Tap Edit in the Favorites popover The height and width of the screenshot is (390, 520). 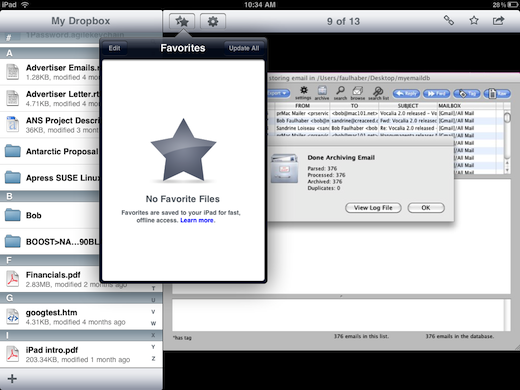[114, 48]
